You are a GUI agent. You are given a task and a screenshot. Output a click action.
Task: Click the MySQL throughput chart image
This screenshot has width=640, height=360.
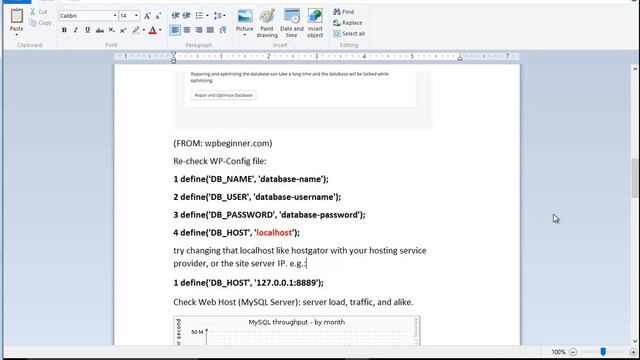297,331
